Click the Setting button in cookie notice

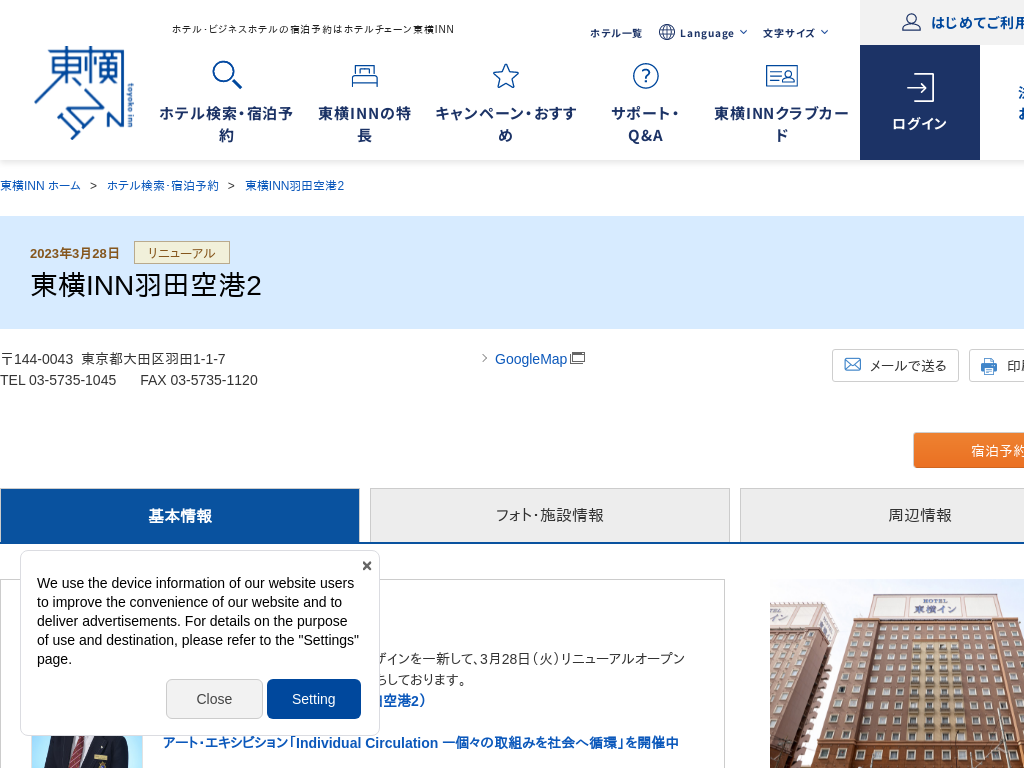click(313, 699)
